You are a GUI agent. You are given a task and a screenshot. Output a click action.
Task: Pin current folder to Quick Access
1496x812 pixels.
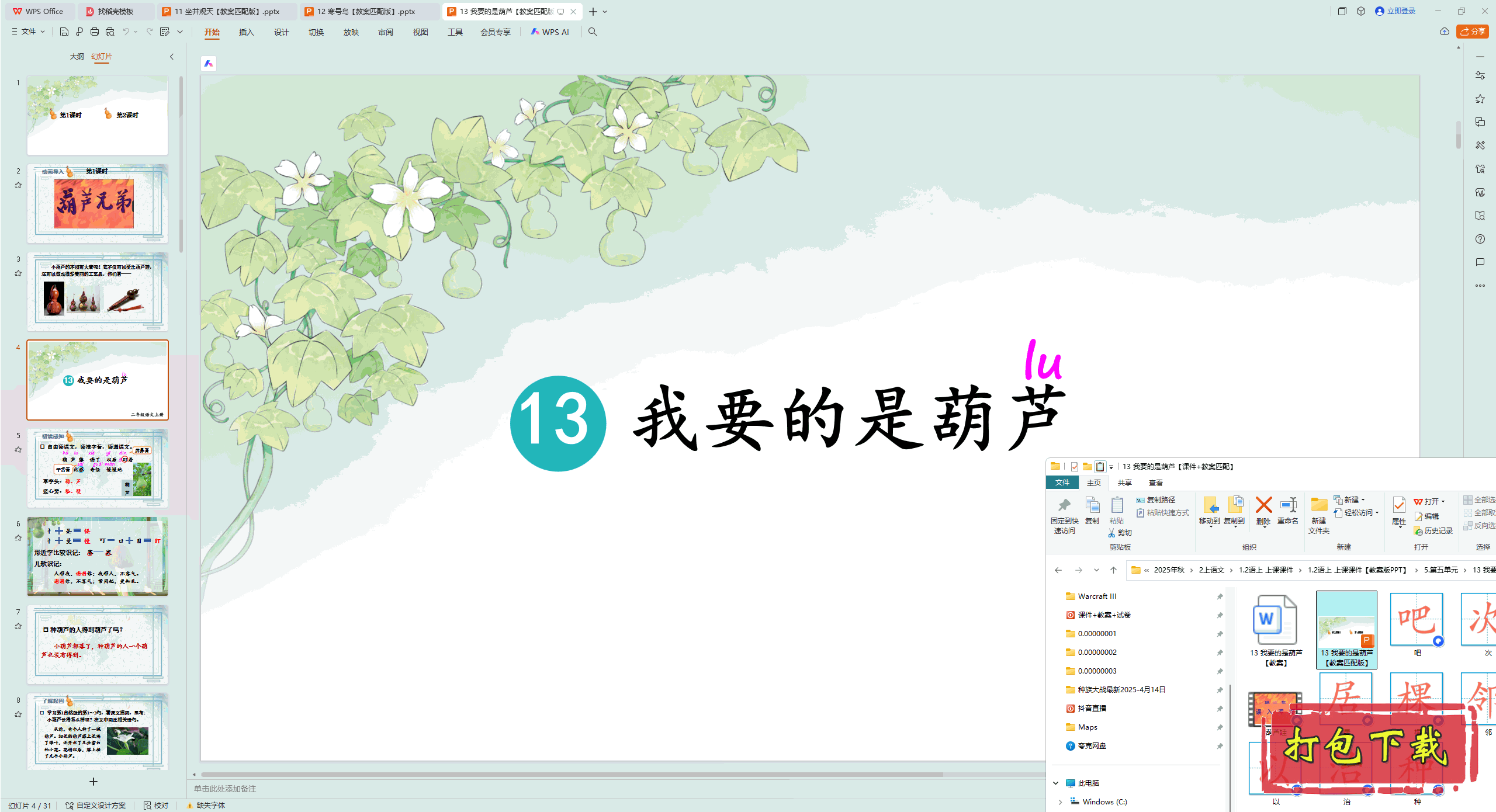pos(1065,514)
